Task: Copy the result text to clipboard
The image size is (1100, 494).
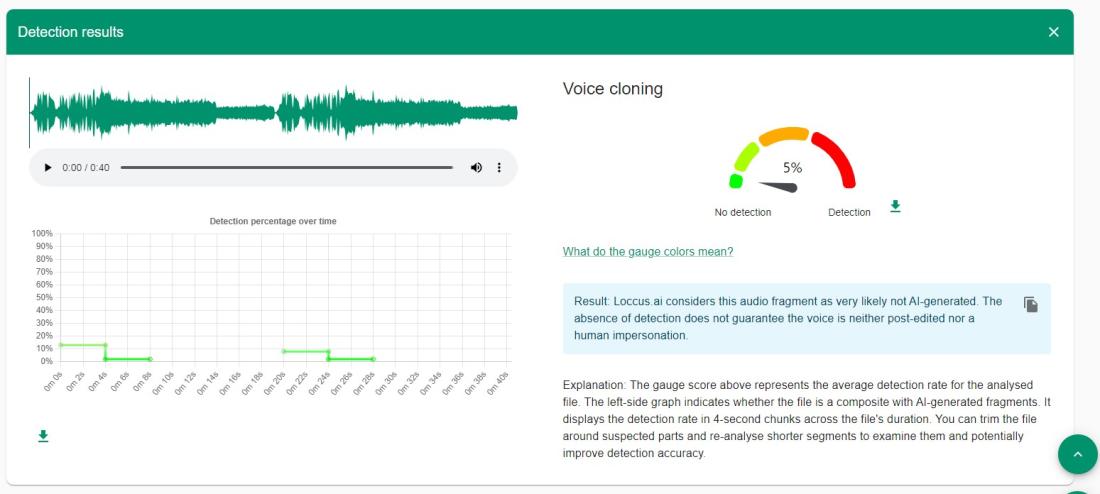Action: point(1031,303)
